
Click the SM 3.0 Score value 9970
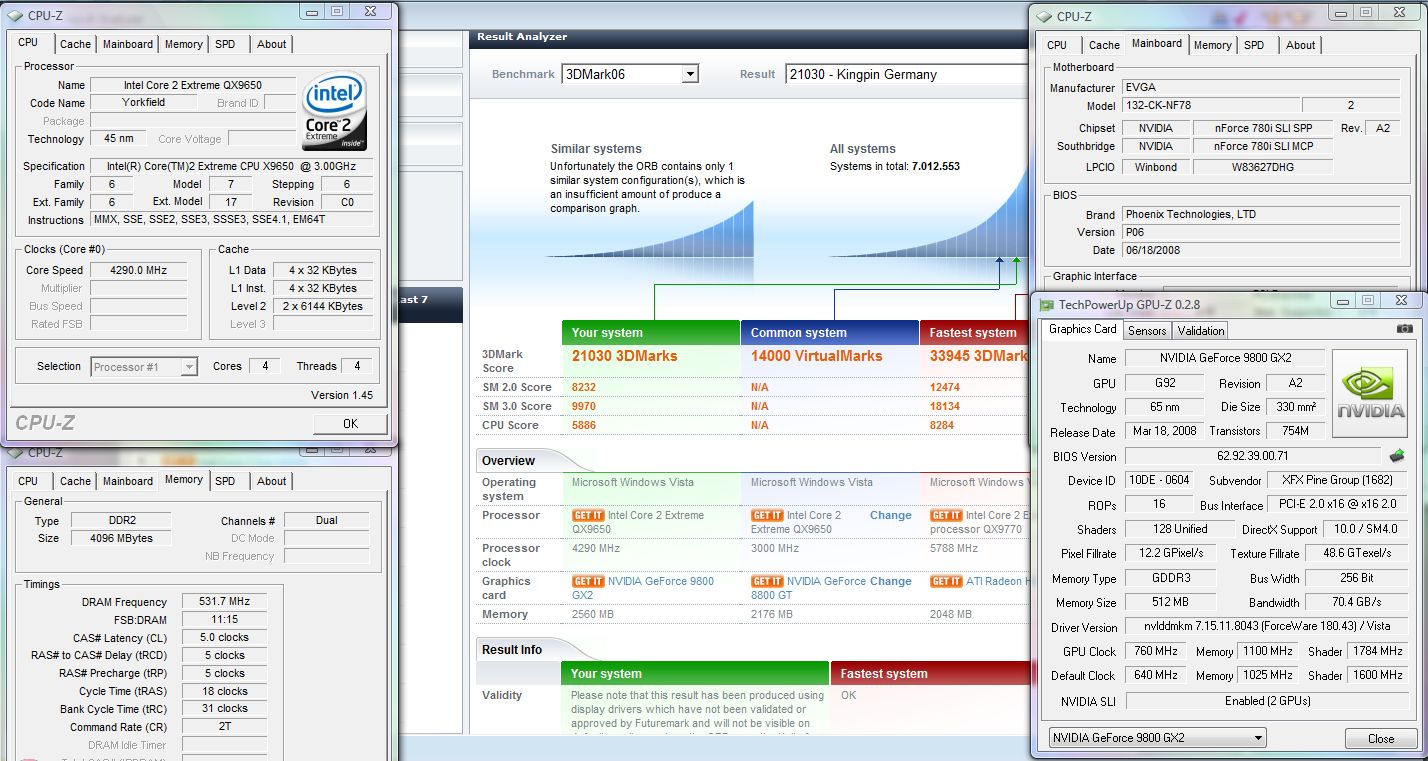coord(584,406)
